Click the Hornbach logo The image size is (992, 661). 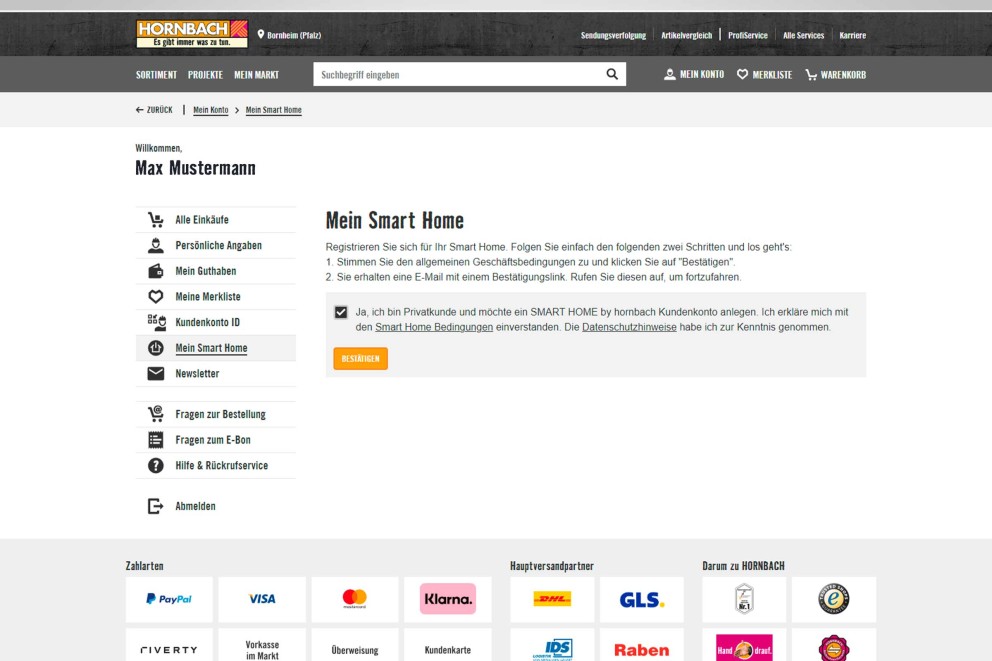point(192,34)
